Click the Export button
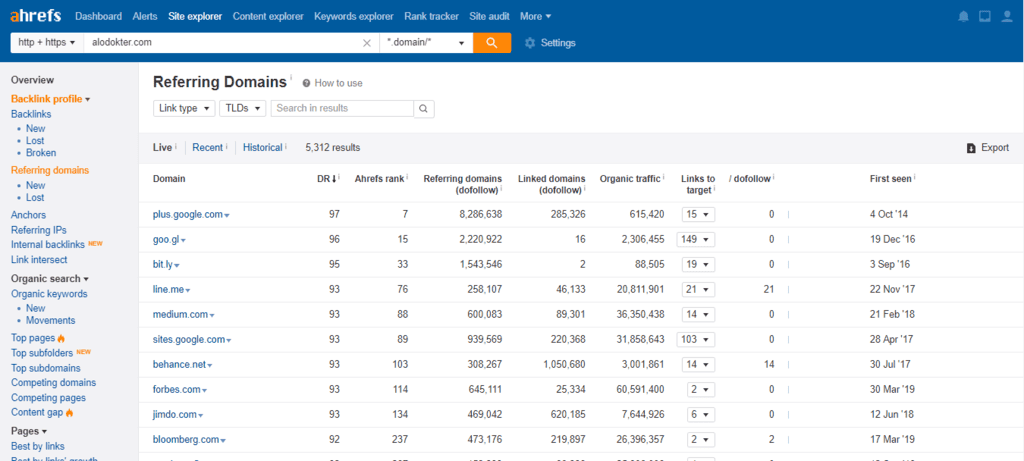This screenshot has width=1024, height=461. [987, 148]
